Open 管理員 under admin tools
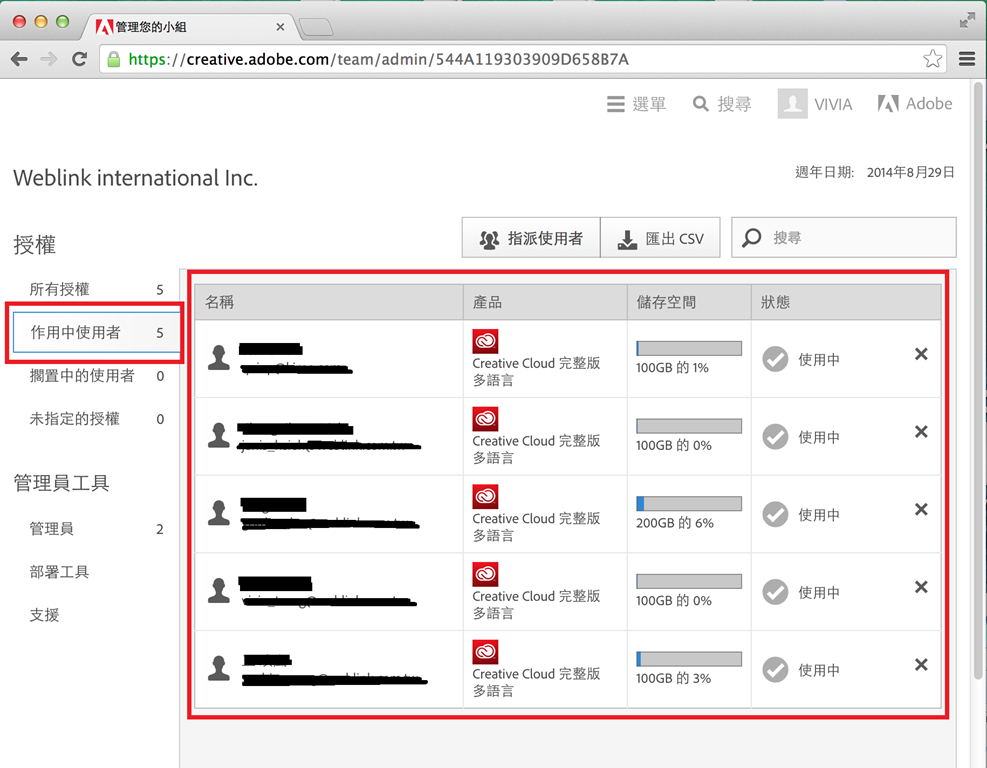Image resolution: width=987 pixels, height=768 pixels. [x=96, y=529]
